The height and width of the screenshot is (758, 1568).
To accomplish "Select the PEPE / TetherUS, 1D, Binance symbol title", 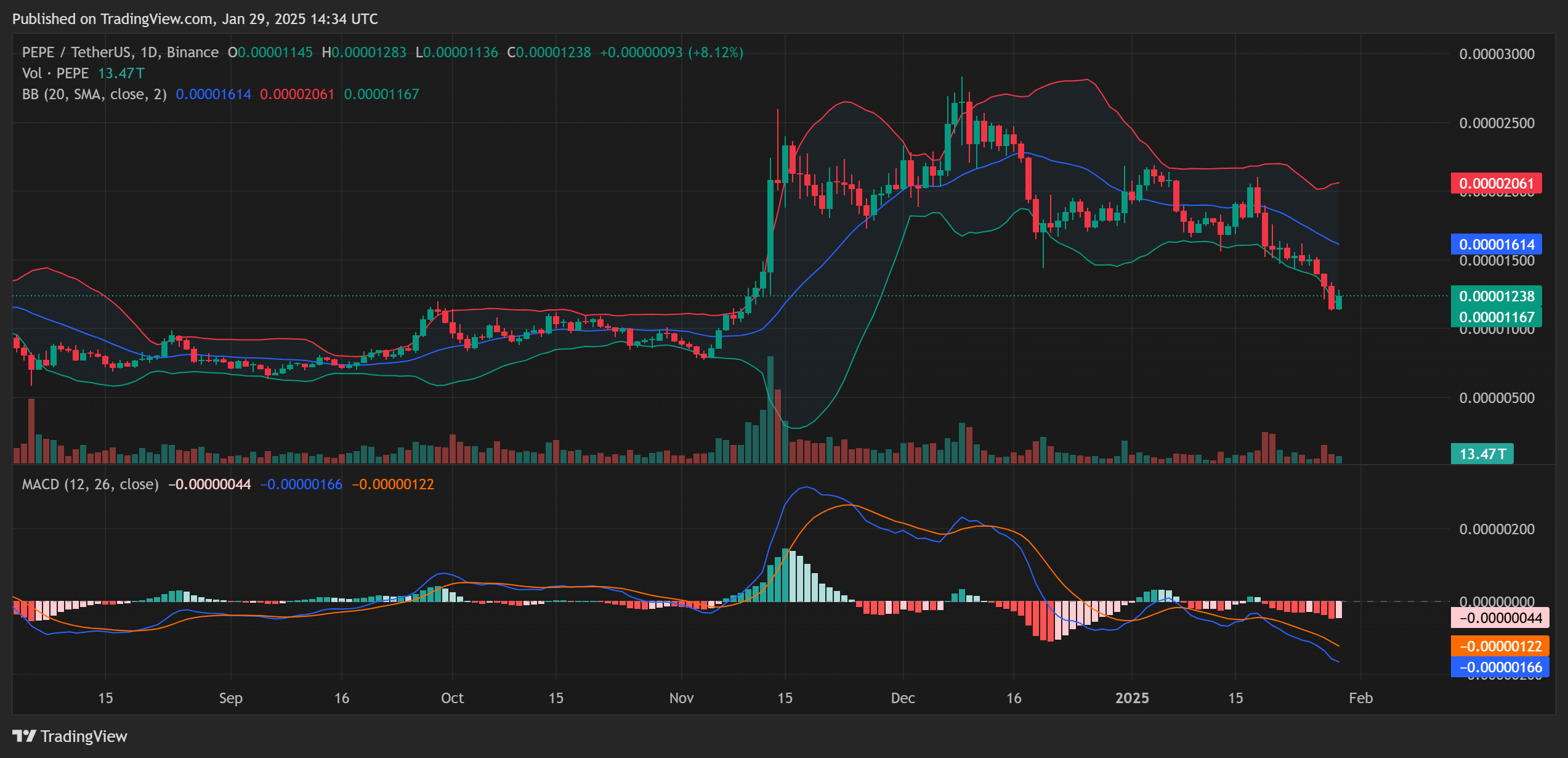I will (120, 52).
